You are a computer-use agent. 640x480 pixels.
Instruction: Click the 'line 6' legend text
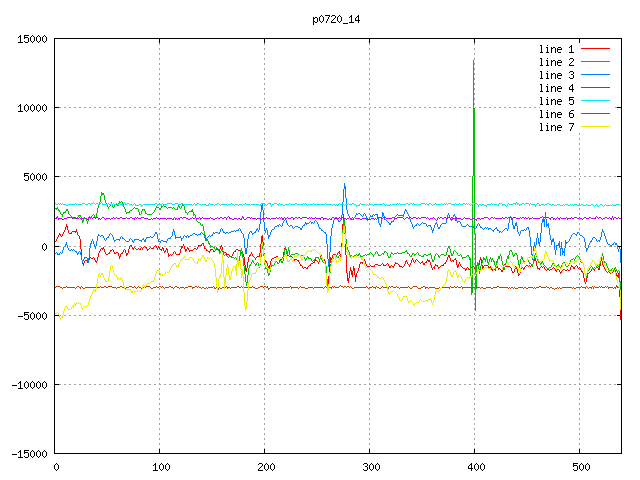558,114
